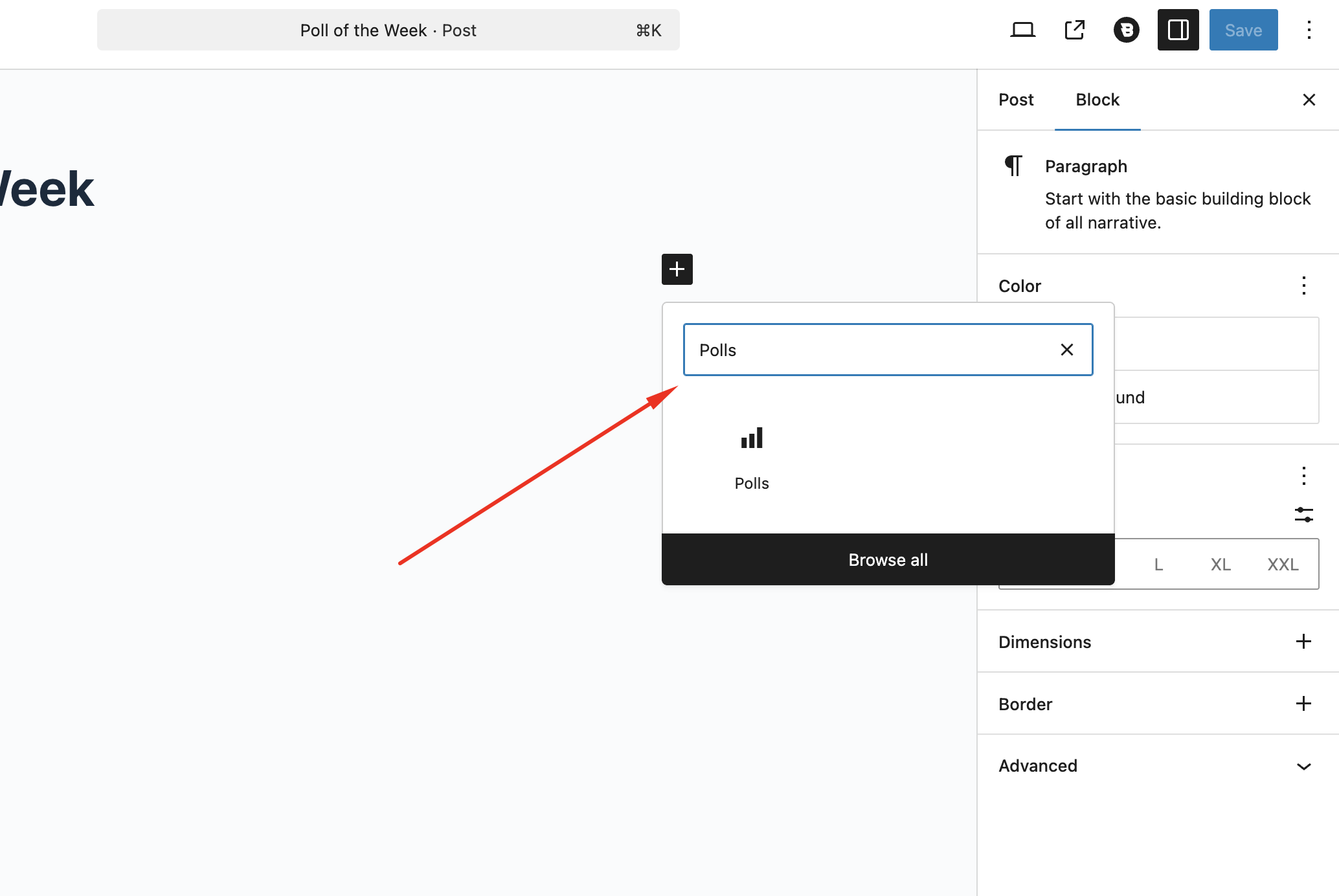Select XL font size option
Image resolution: width=1339 pixels, height=896 pixels.
click(1221, 565)
